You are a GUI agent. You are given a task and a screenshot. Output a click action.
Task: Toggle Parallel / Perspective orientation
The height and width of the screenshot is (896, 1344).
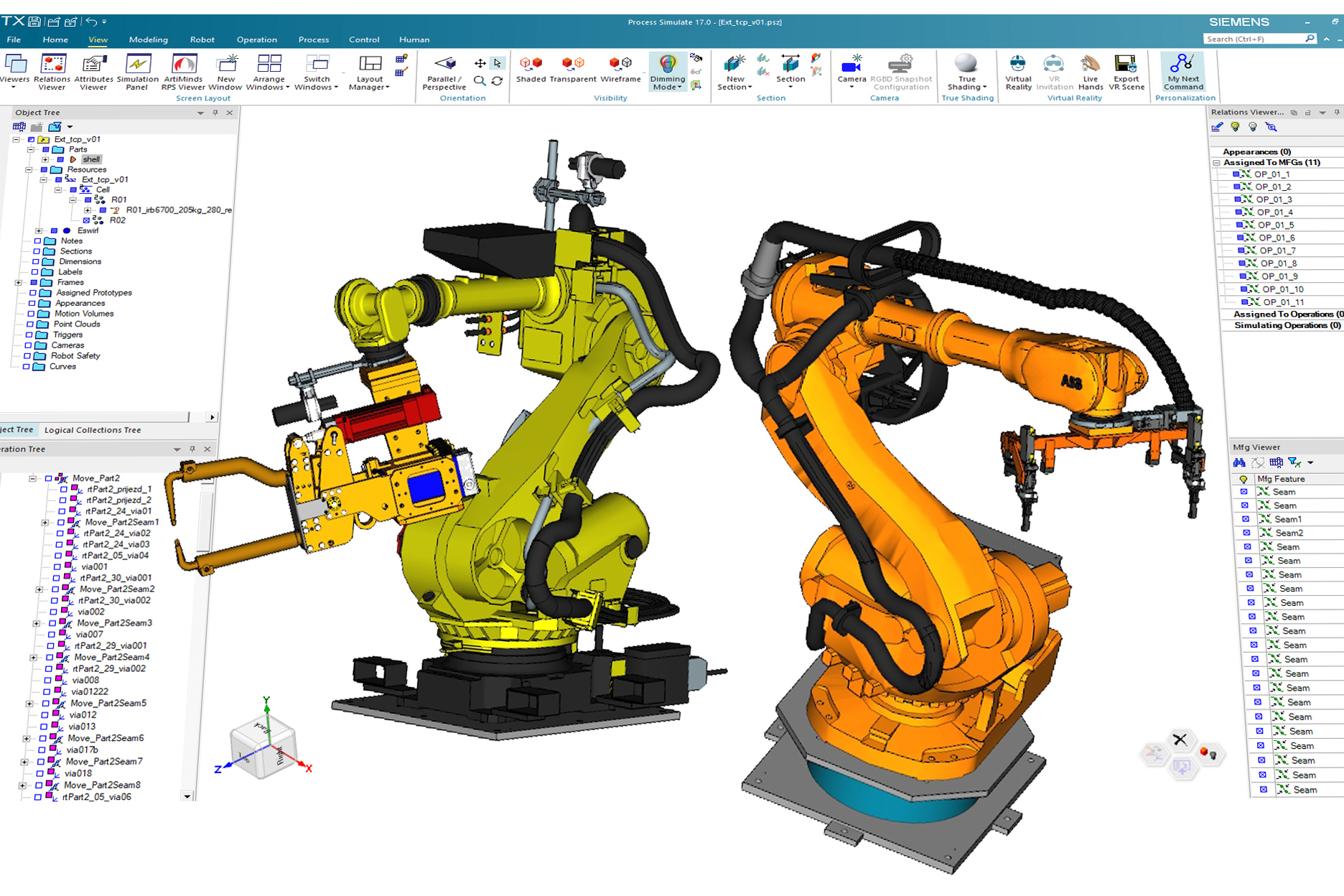coord(444,73)
